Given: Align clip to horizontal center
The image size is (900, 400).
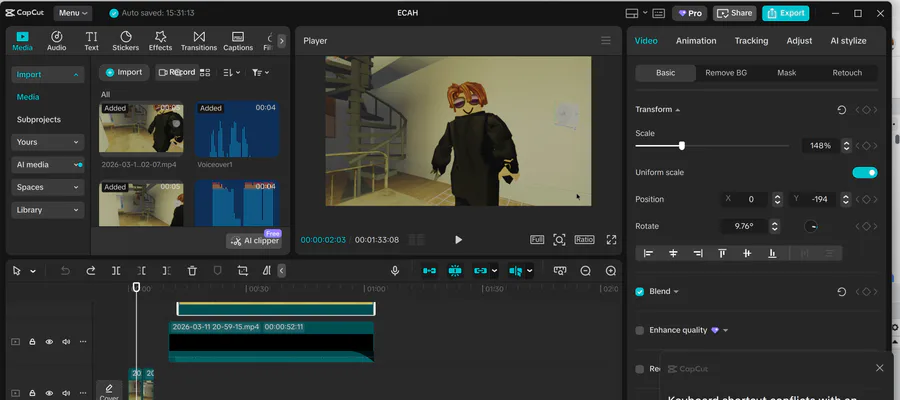Looking at the screenshot, I should pyautogui.click(x=673, y=253).
